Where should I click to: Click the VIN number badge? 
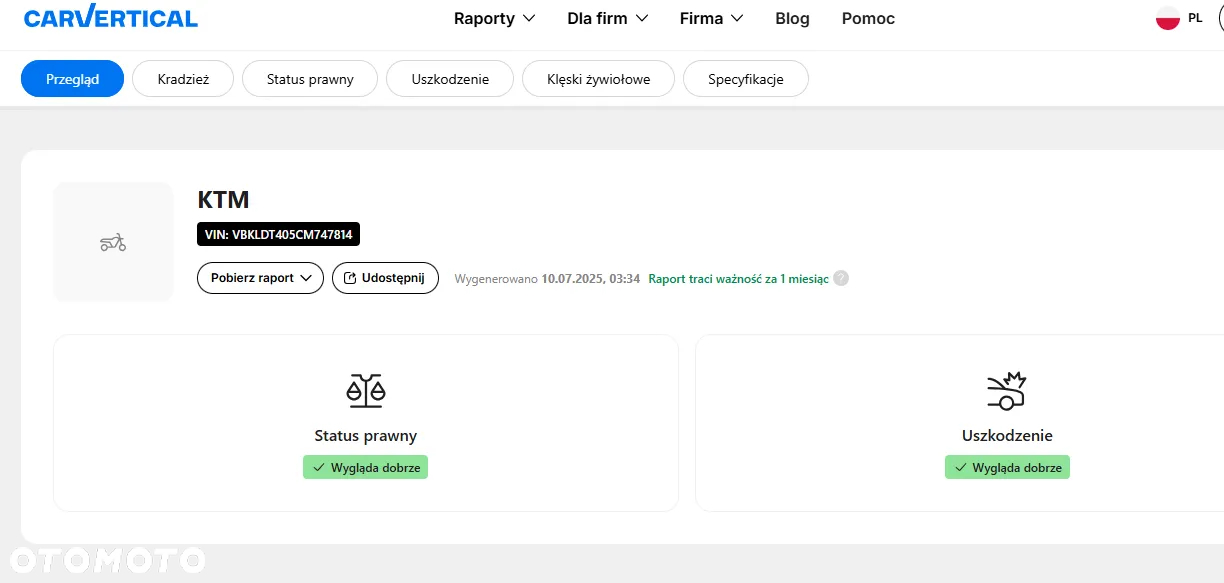click(x=279, y=235)
